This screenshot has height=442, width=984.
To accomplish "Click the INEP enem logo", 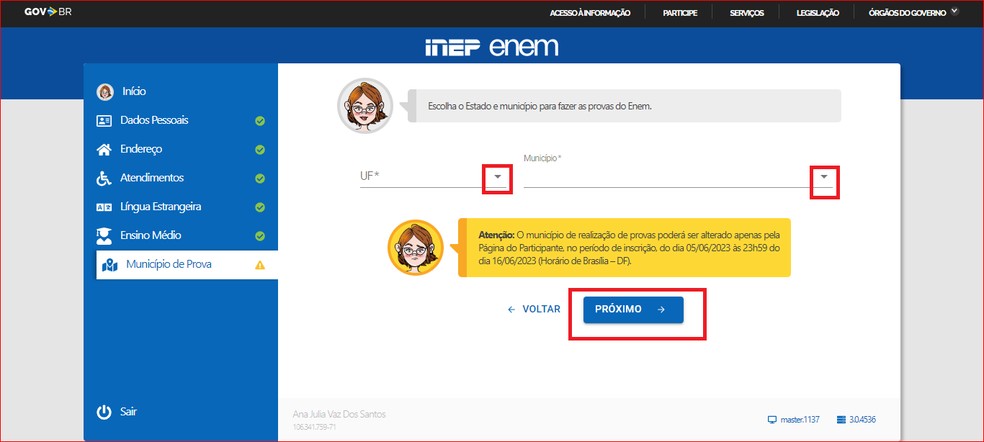I will tap(491, 47).
